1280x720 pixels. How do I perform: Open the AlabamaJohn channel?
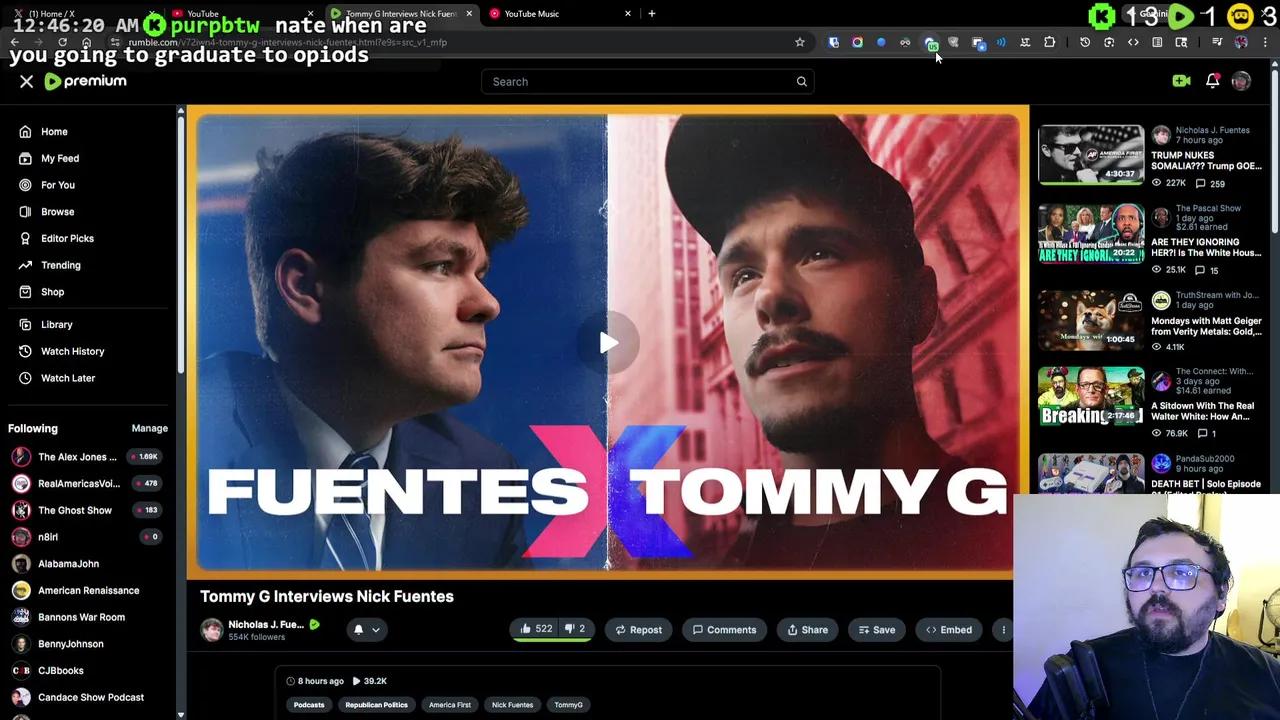pos(68,564)
